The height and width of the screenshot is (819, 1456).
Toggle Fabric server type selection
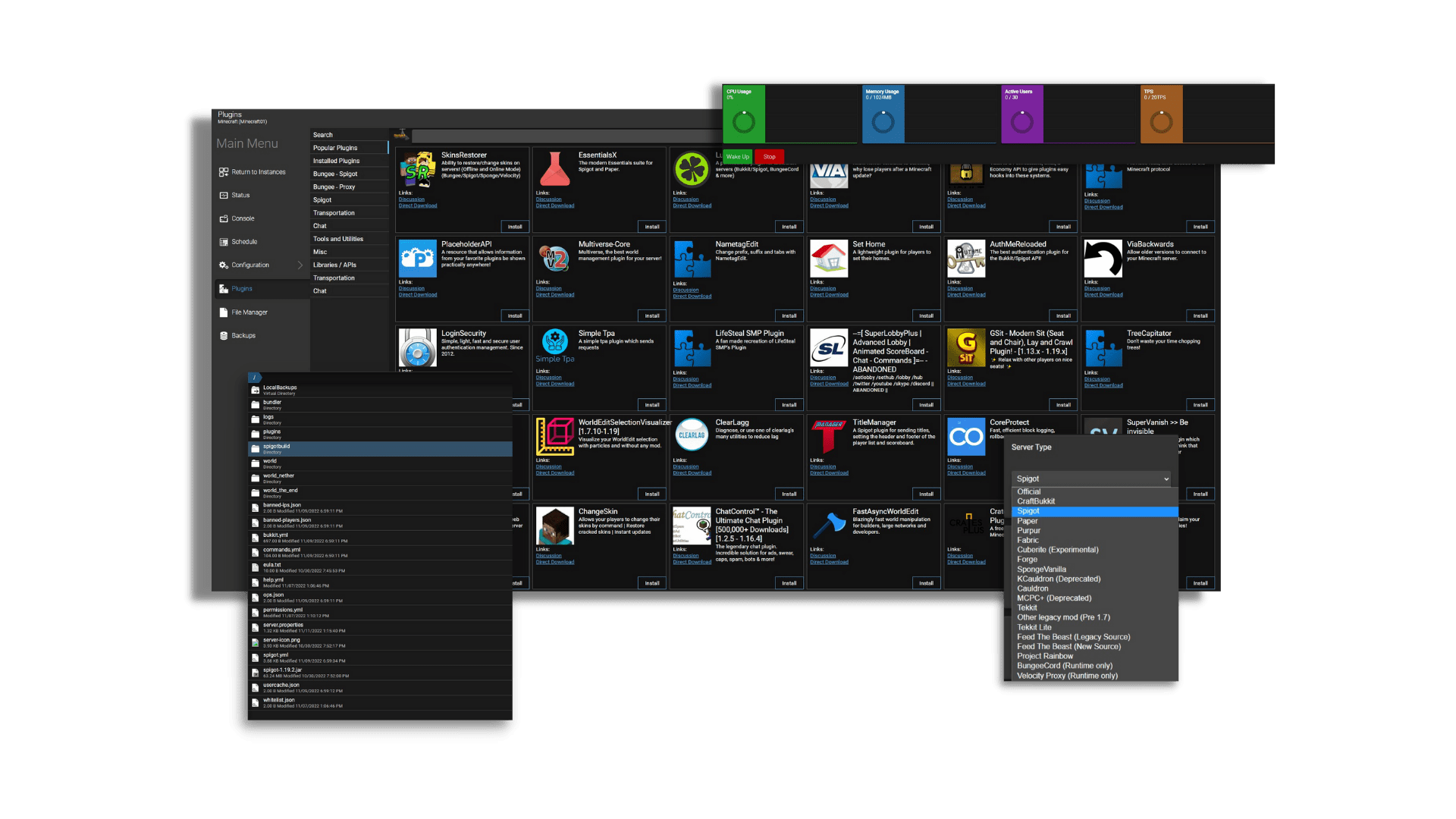point(1030,540)
